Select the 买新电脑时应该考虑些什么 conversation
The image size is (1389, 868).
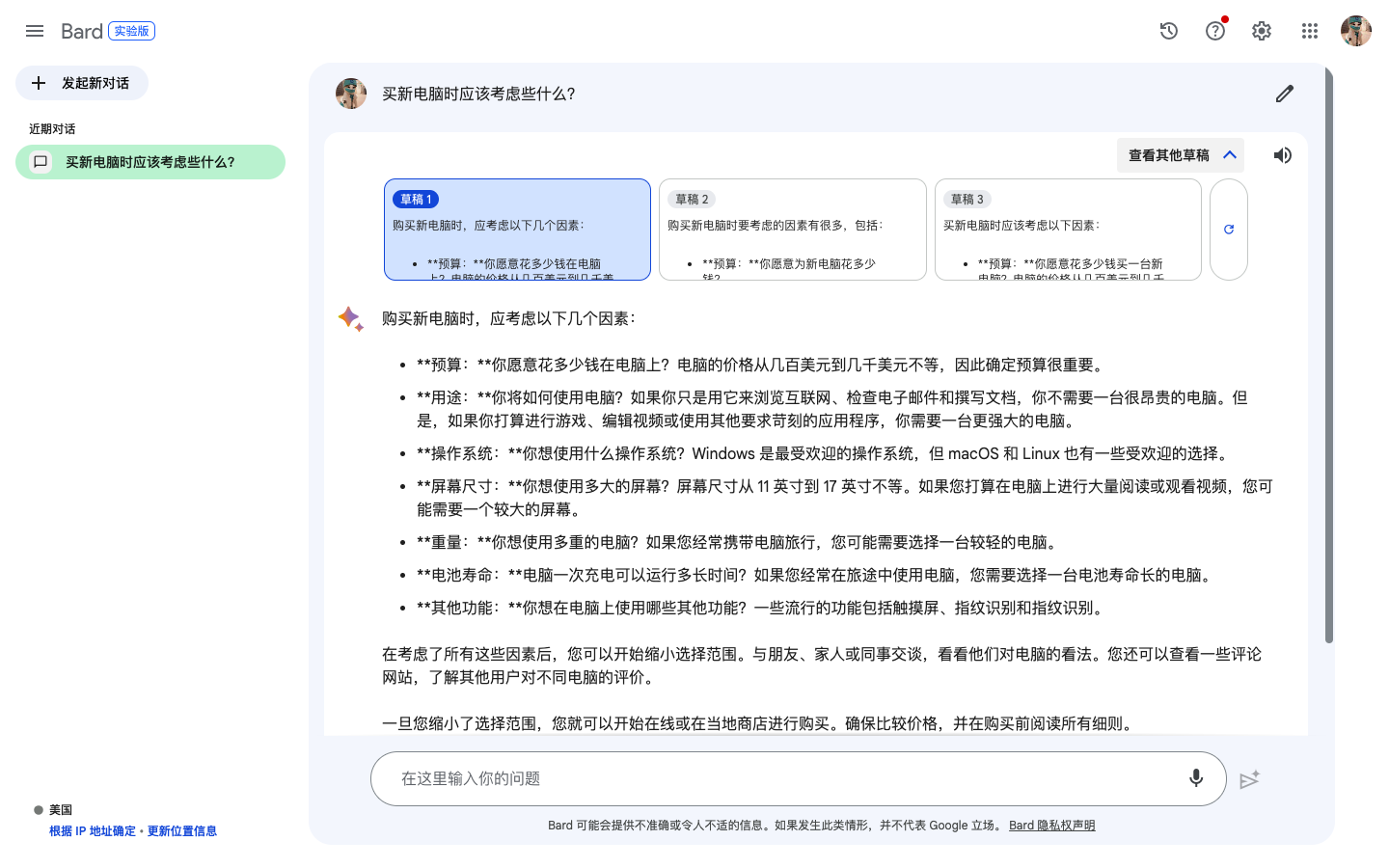[x=150, y=162]
